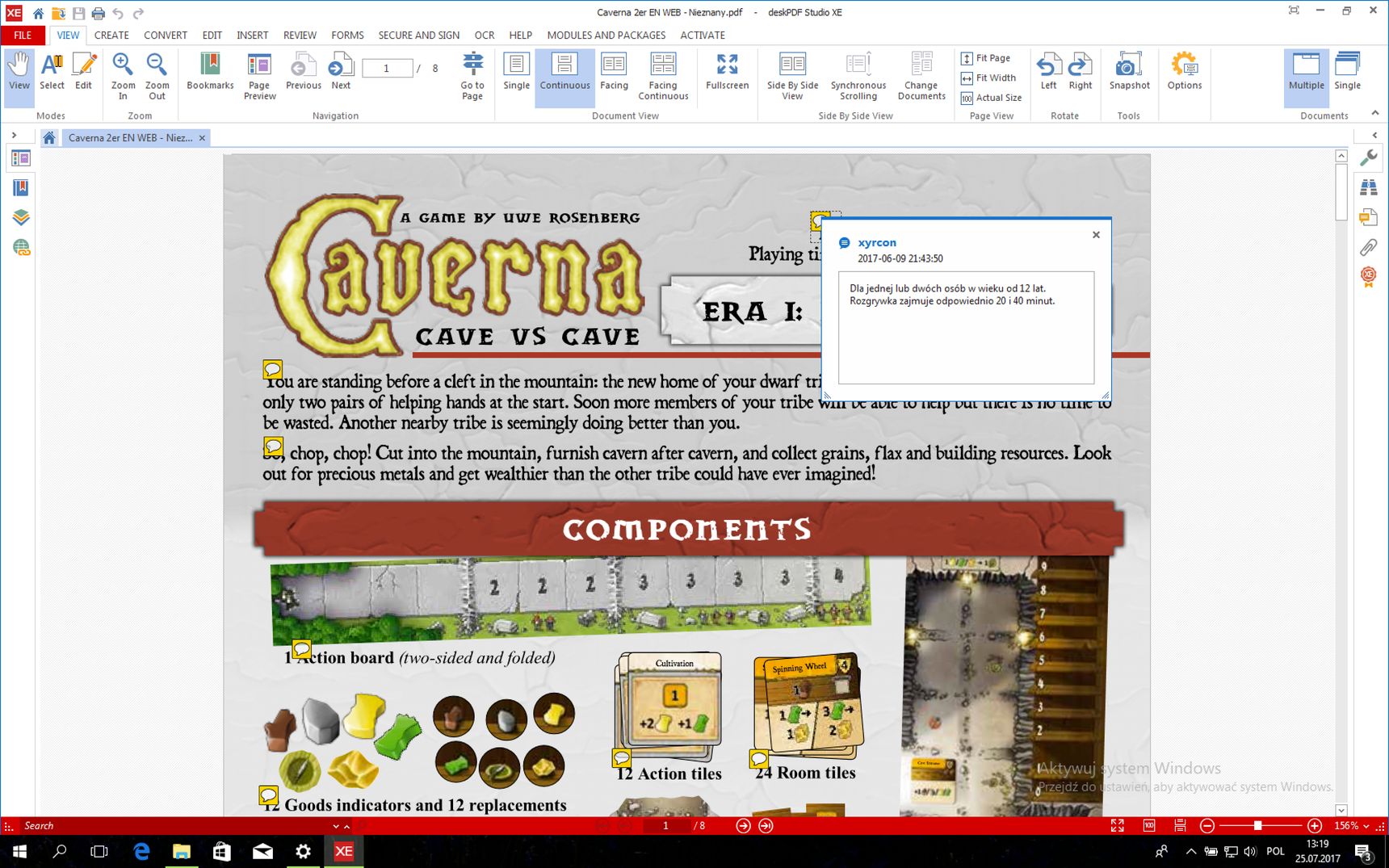Image resolution: width=1389 pixels, height=868 pixels.
Task: Open the Bookmarks panel from ribbon
Action: tap(210, 73)
